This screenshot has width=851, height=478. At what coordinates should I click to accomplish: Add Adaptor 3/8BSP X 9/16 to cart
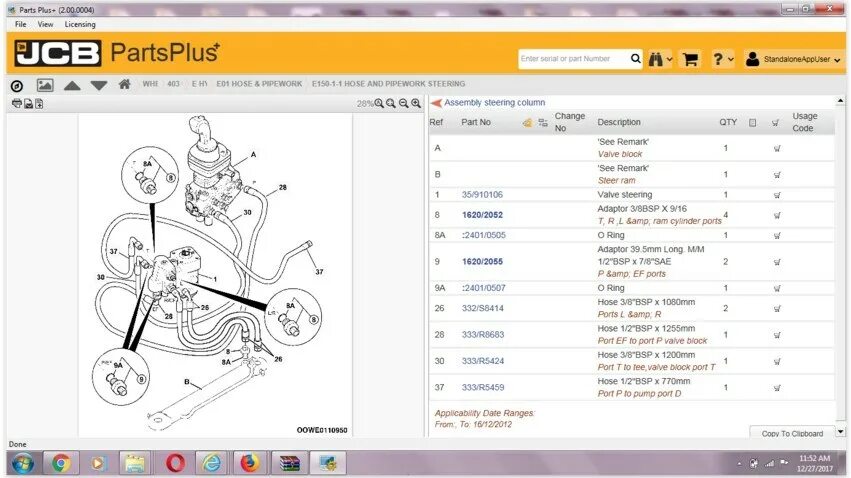[777, 215]
